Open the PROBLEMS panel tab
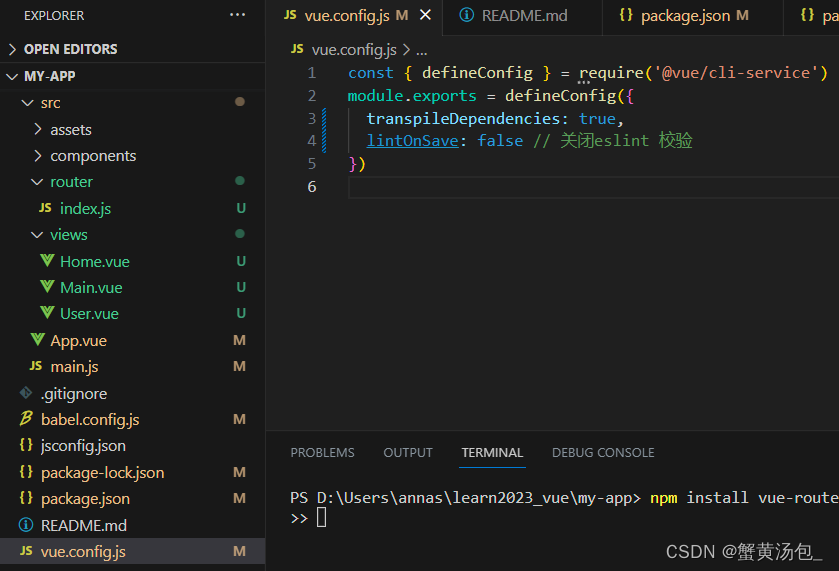This screenshot has height=571, width=839. click(322, 453)
